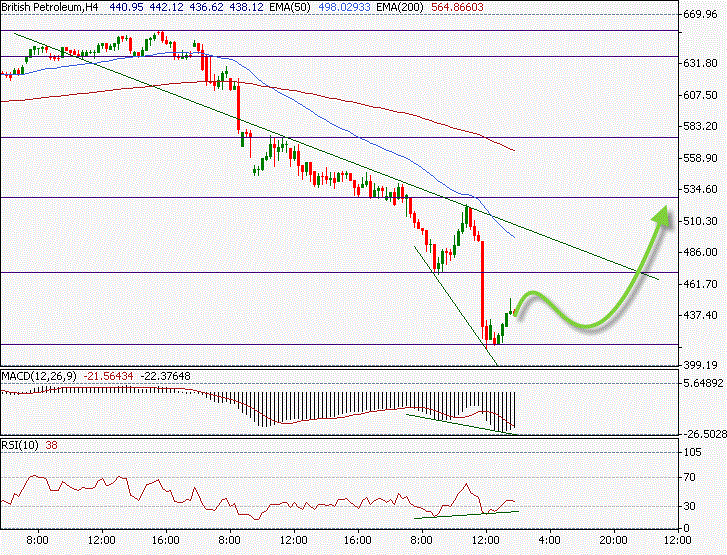Click the MACD value -21.56434

pyautogui.click(x=108, y=376)
